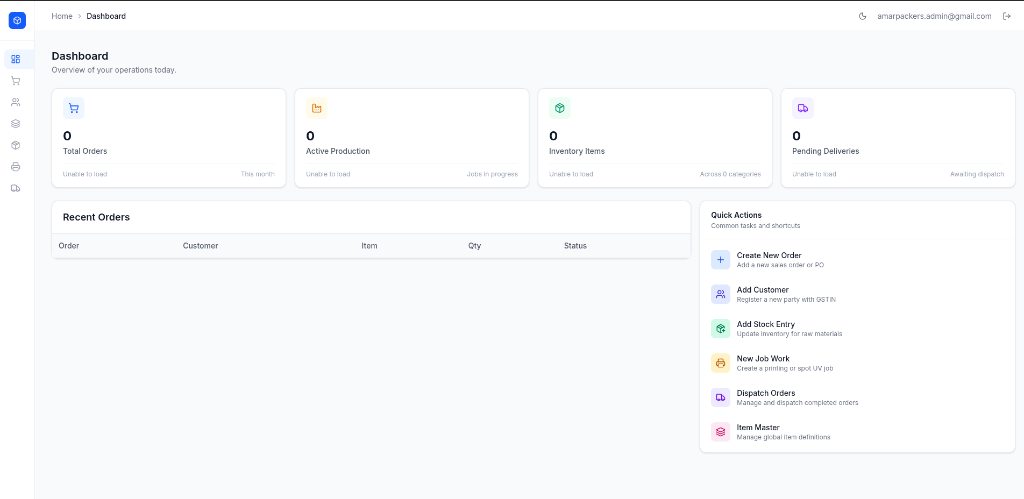1024x499 pixels.
Task: Click the Inventory Items label
Action: (577, 152)
